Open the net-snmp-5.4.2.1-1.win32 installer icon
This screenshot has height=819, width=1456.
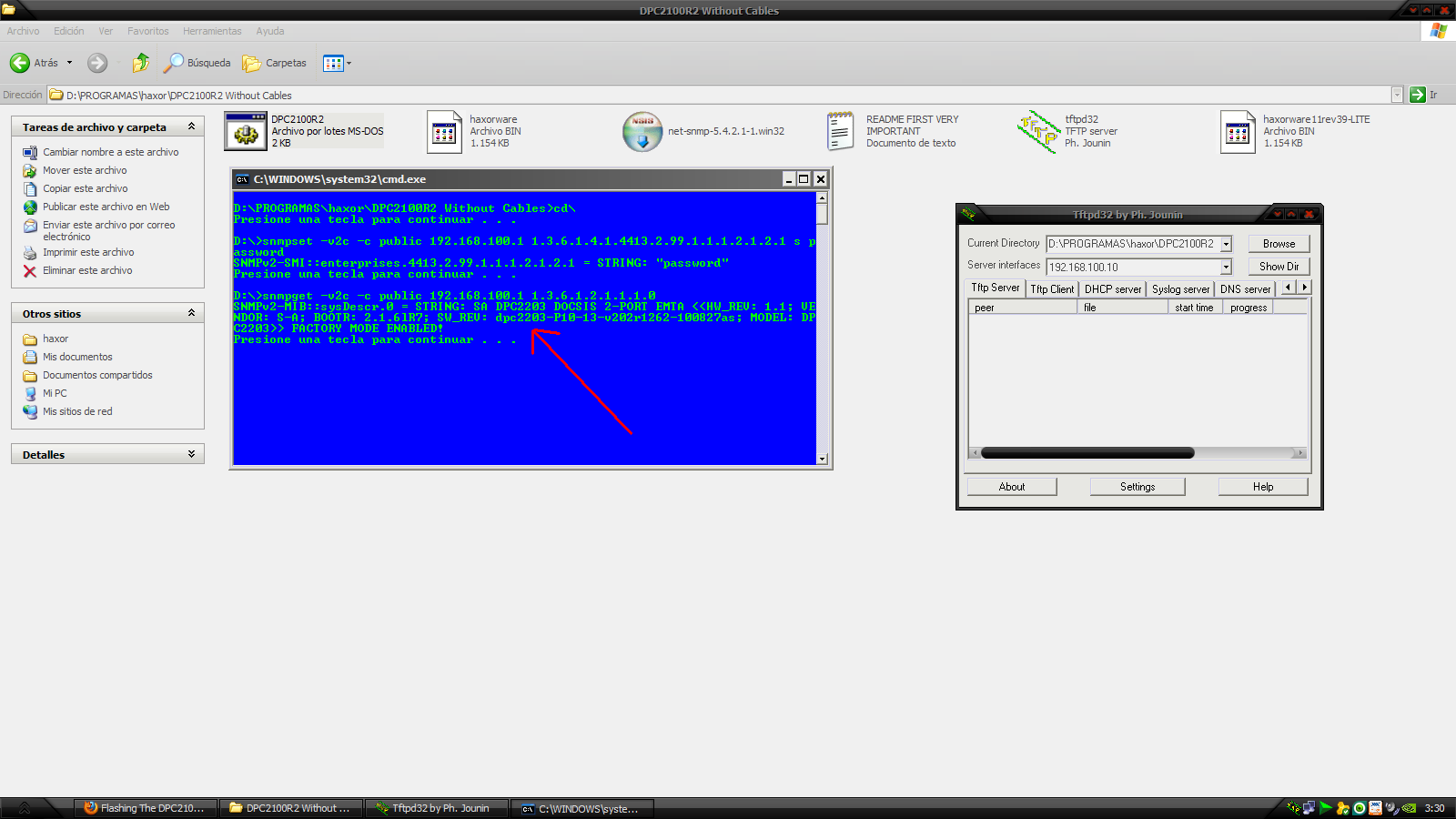click(642, 132)
